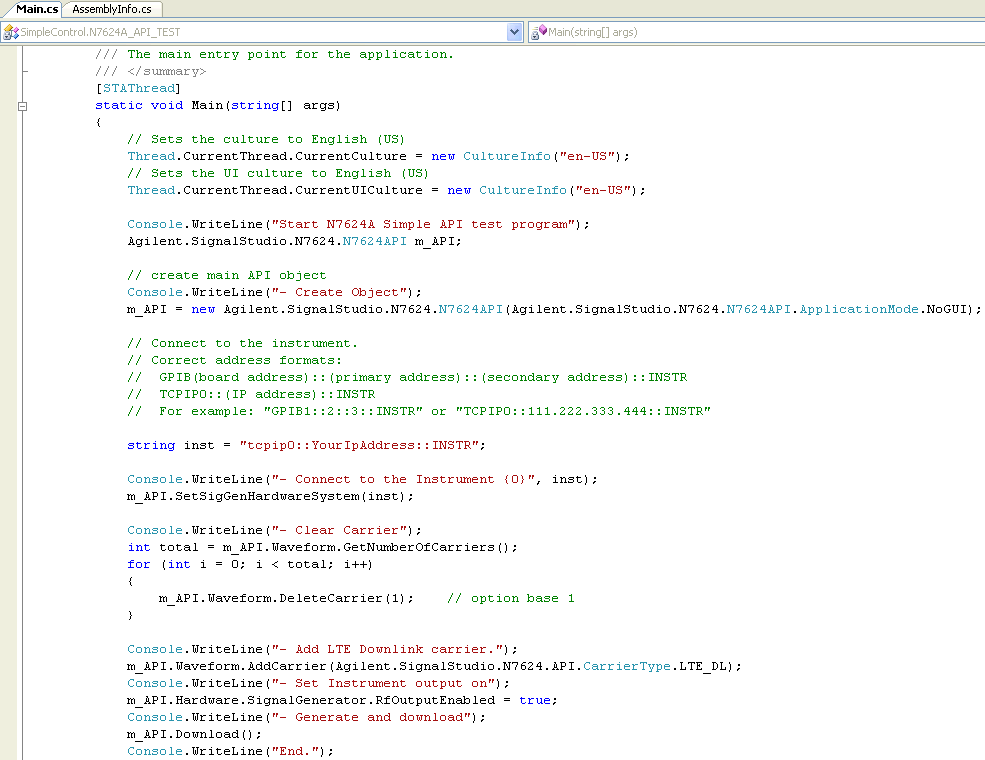Click the STAThread attribute text
Screen dimensions: 985x760
tap(138, 87)
